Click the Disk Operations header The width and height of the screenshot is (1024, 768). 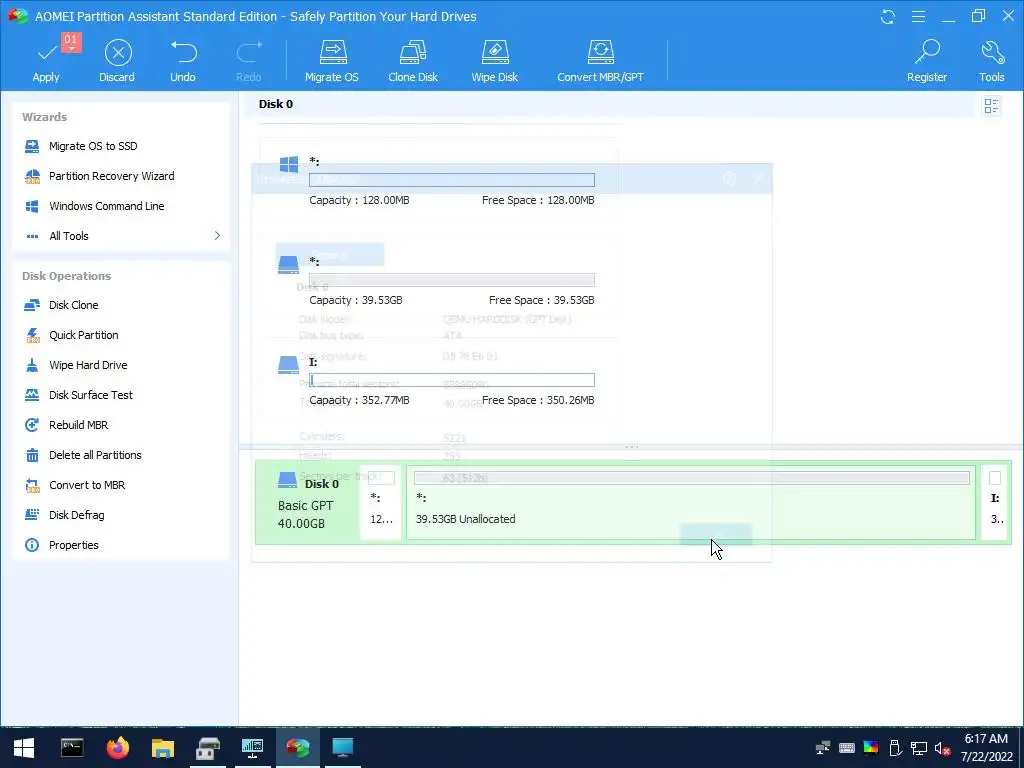pyautogui.click(x=67, y=276)
